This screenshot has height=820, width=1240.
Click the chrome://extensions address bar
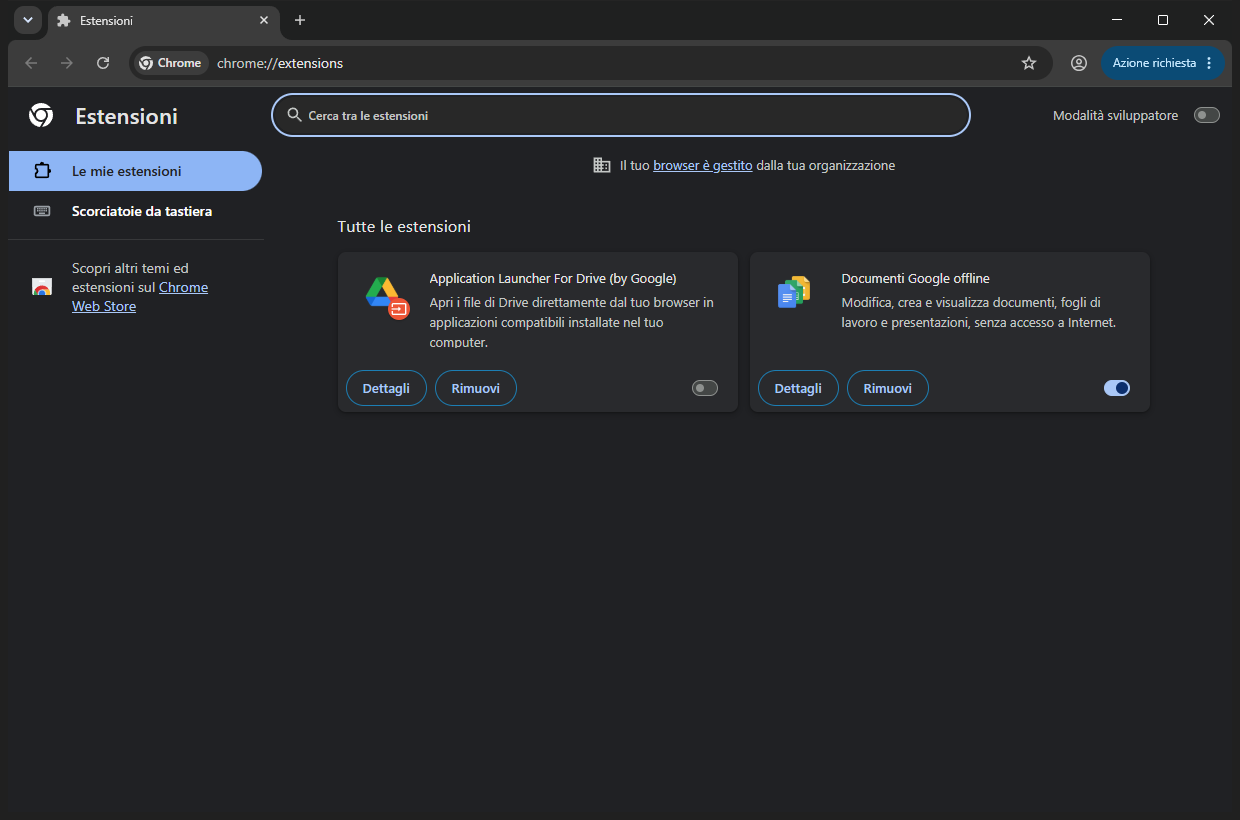coord(591,63)
